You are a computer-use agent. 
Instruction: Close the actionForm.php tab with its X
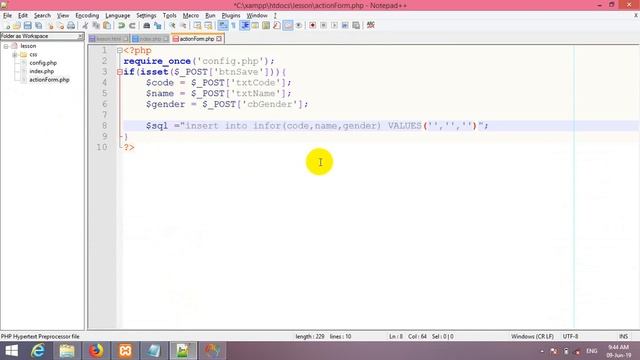tap(219, 39)
